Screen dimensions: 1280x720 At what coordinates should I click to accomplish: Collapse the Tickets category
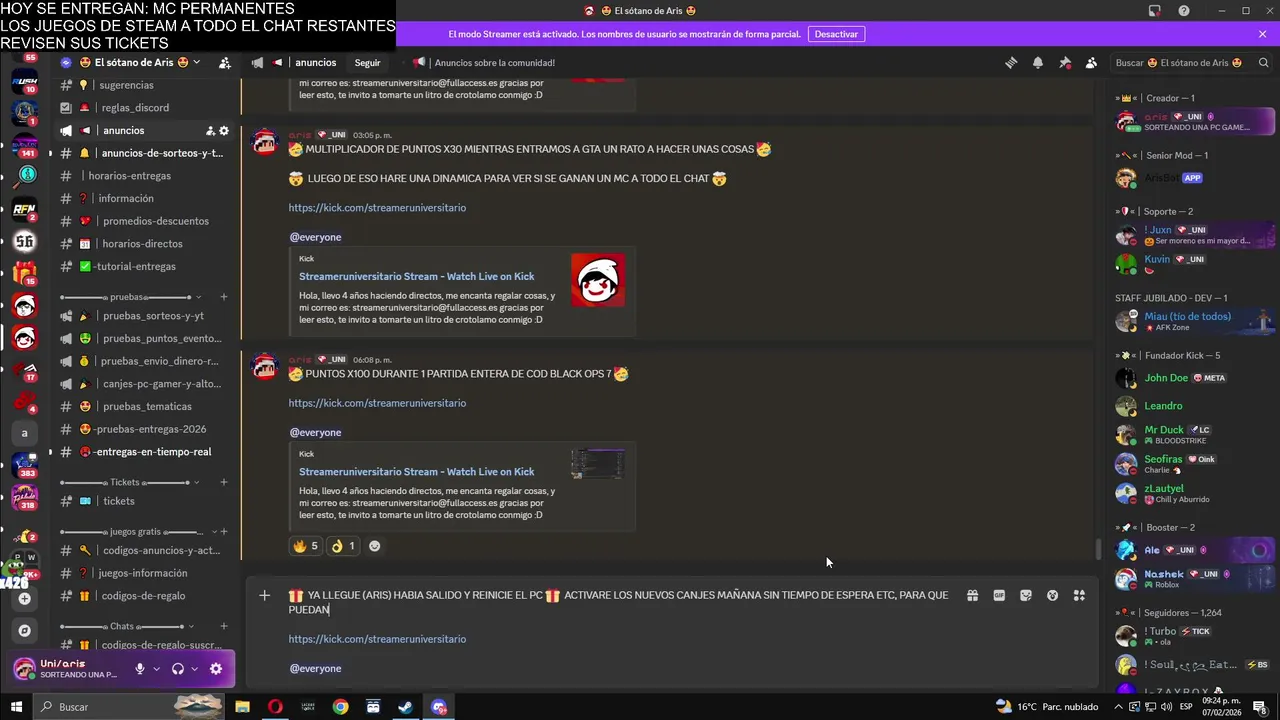point(130,482)
